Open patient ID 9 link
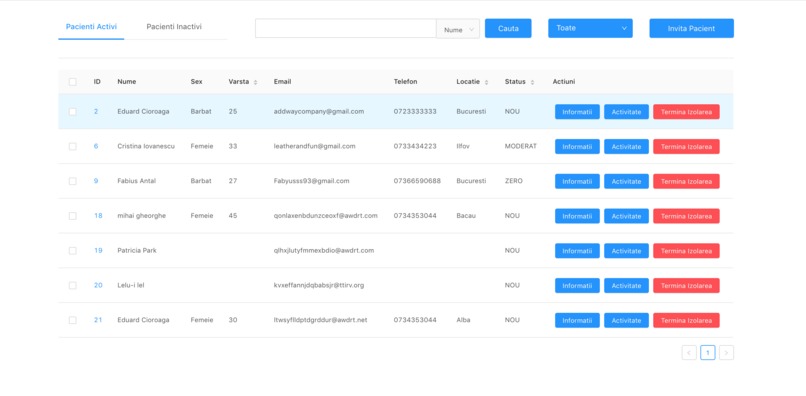This screenshot has width=806, height=396. point(96,181)
